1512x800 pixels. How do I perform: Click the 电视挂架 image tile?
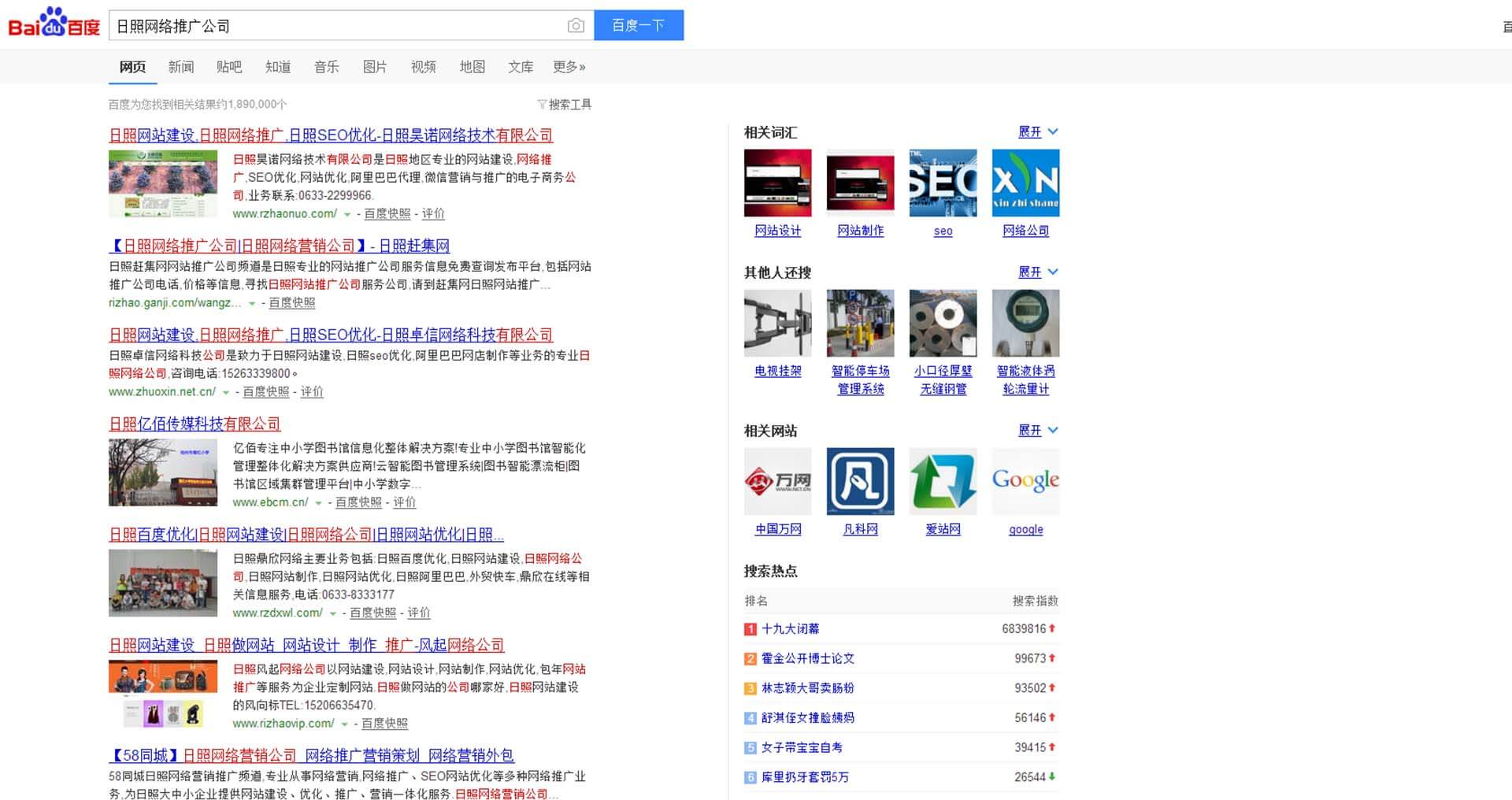(x=778, y=323)
